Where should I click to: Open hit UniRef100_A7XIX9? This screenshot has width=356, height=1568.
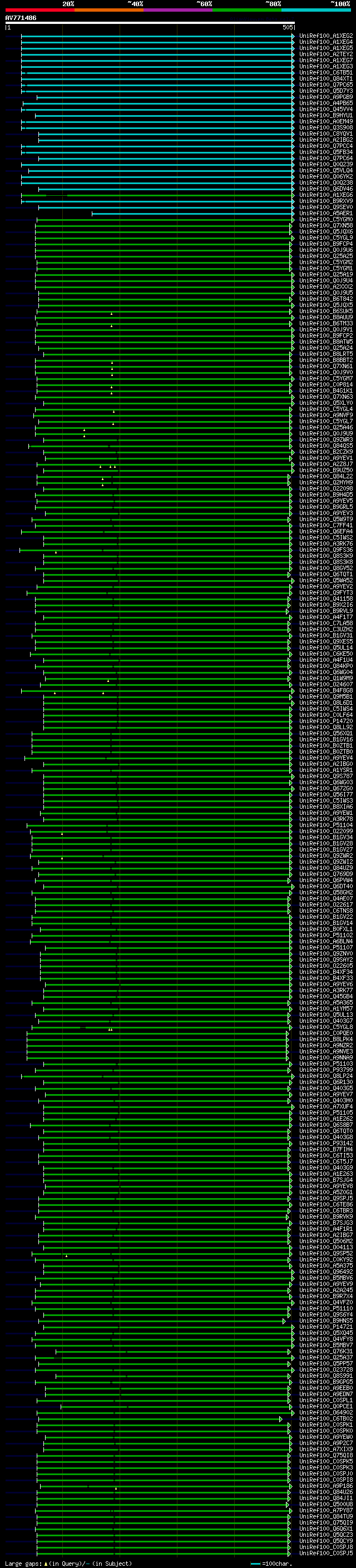click(326, 1450)
